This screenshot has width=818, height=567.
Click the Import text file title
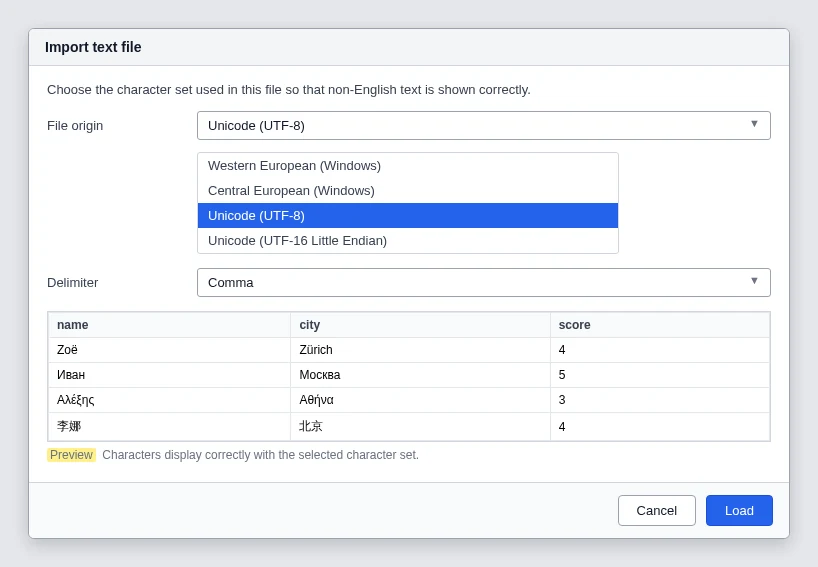93,47
